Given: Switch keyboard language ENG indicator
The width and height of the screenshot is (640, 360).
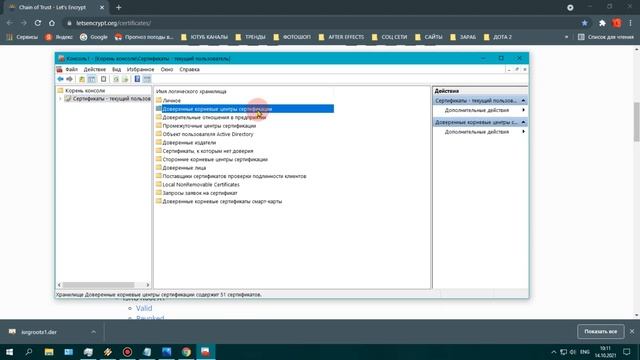Looking at the screenshot, I should [585, 352].
